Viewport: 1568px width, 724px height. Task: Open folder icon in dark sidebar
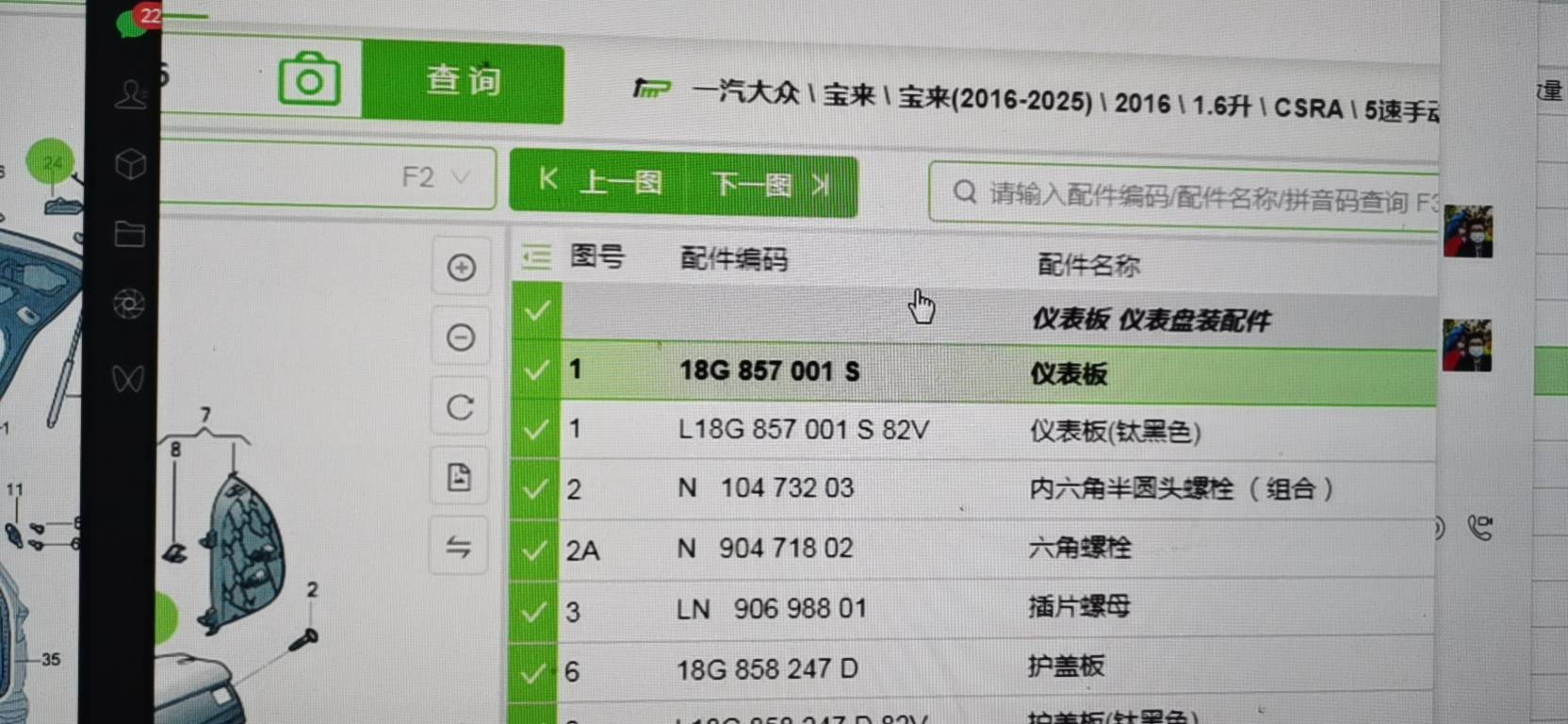click(x=129, y=234)
